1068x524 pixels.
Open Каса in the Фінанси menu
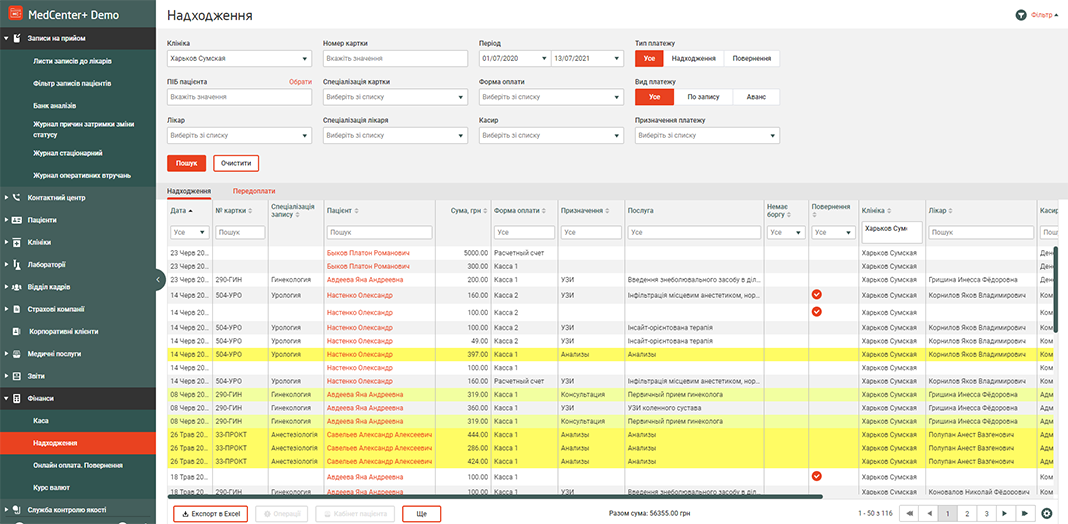pyautogui.click(x=41, y=421)
